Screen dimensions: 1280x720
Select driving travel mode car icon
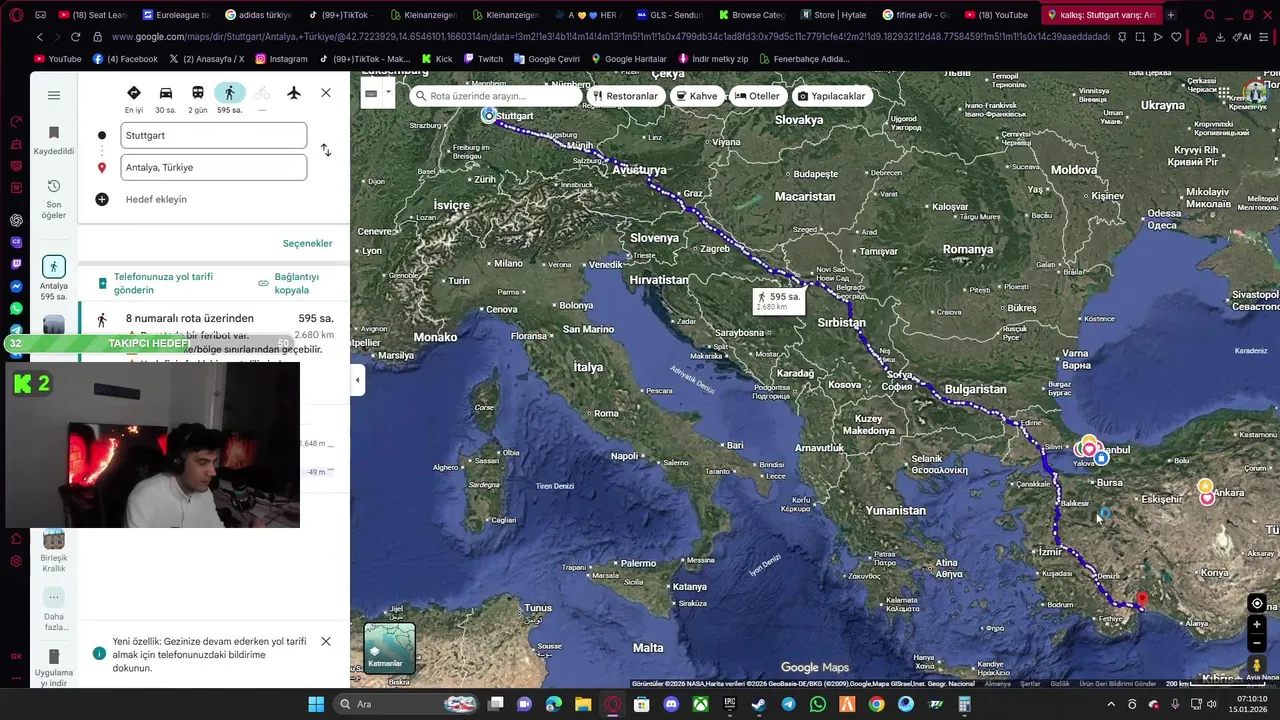pyautogui.click(x=166, y=93)
